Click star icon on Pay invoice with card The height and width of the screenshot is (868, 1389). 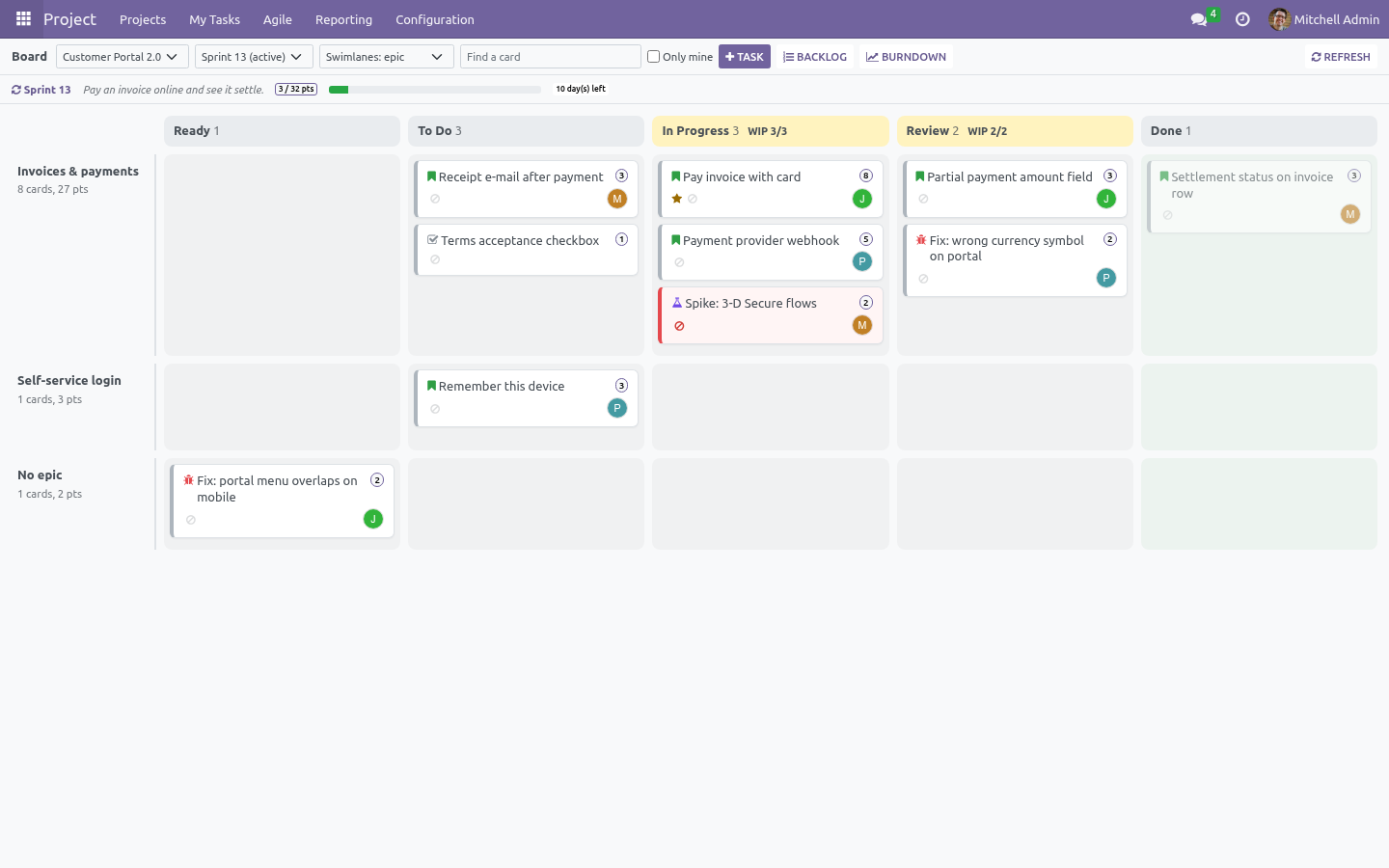pos(677,199)
